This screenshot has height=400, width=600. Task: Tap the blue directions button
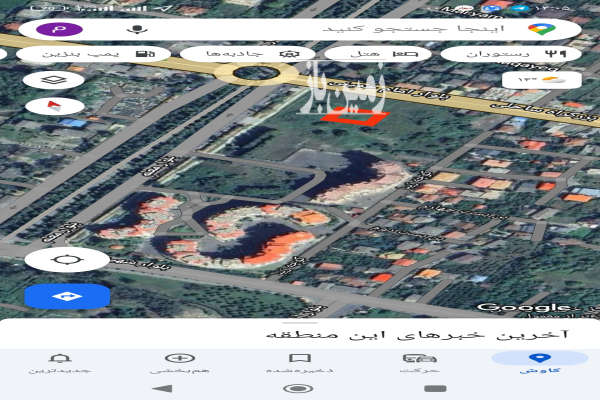click(x=67, y=296)
